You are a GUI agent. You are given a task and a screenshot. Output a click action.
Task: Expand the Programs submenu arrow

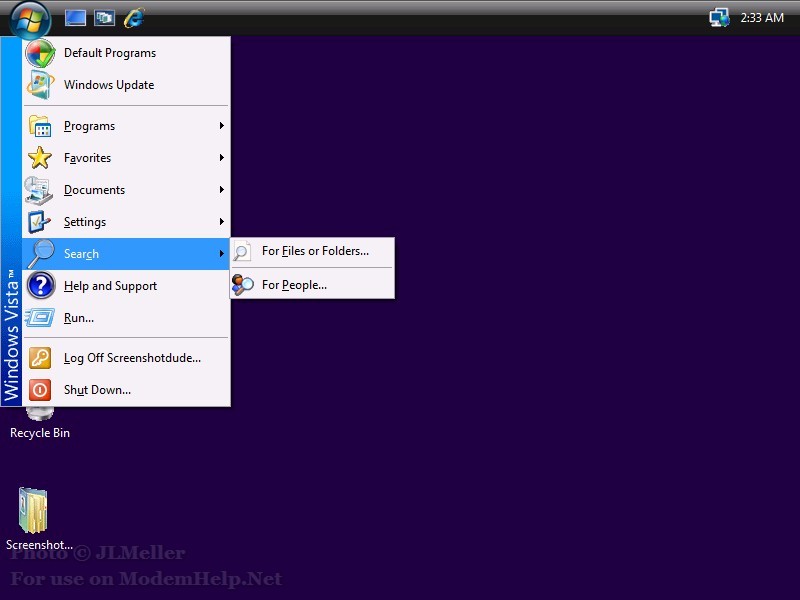(221, 126)
